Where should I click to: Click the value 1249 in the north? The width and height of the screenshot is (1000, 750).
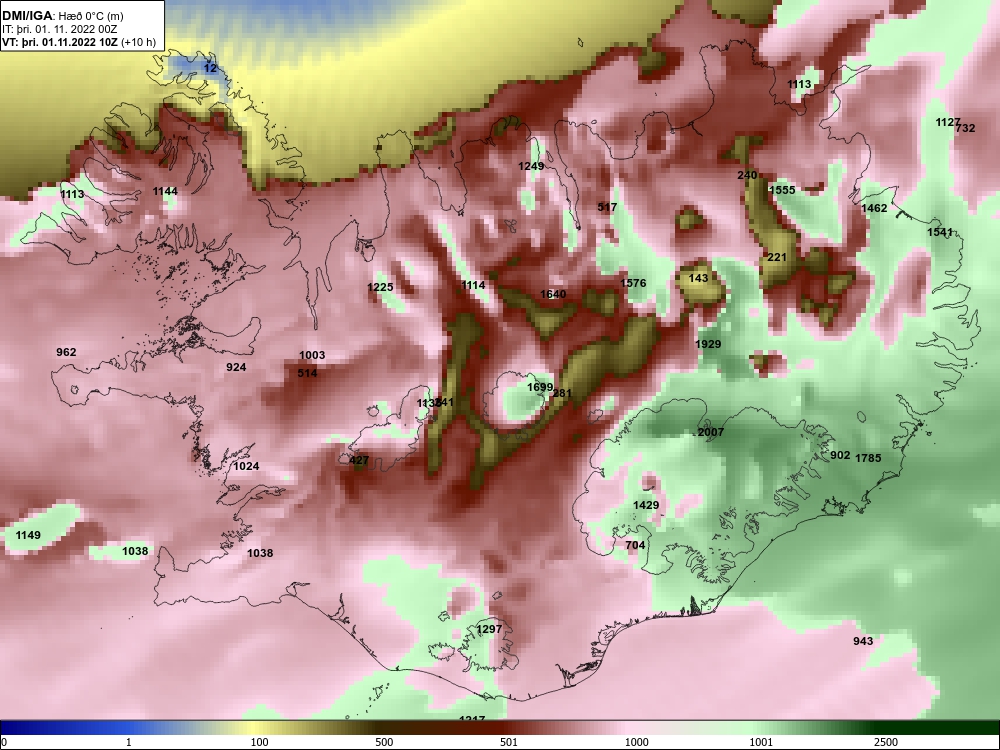[531, 166]
